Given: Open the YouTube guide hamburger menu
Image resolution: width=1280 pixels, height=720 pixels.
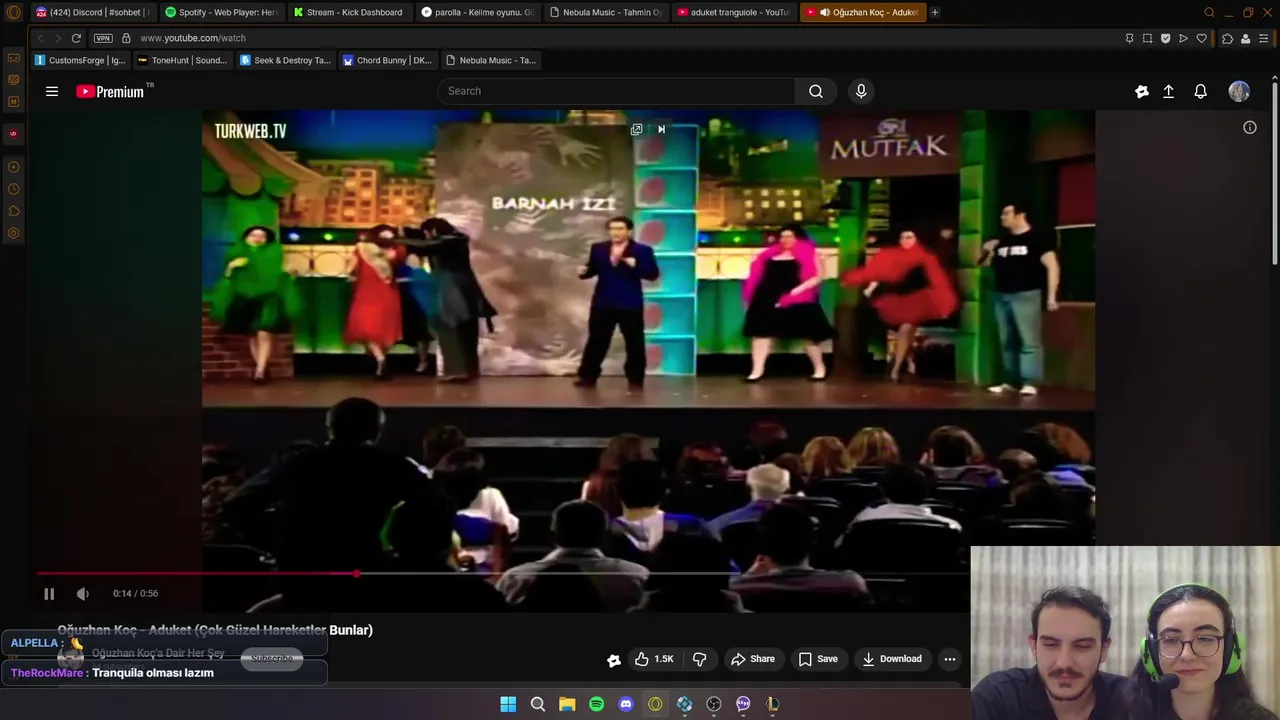Looking at the screenshot, I should (52, 91).
